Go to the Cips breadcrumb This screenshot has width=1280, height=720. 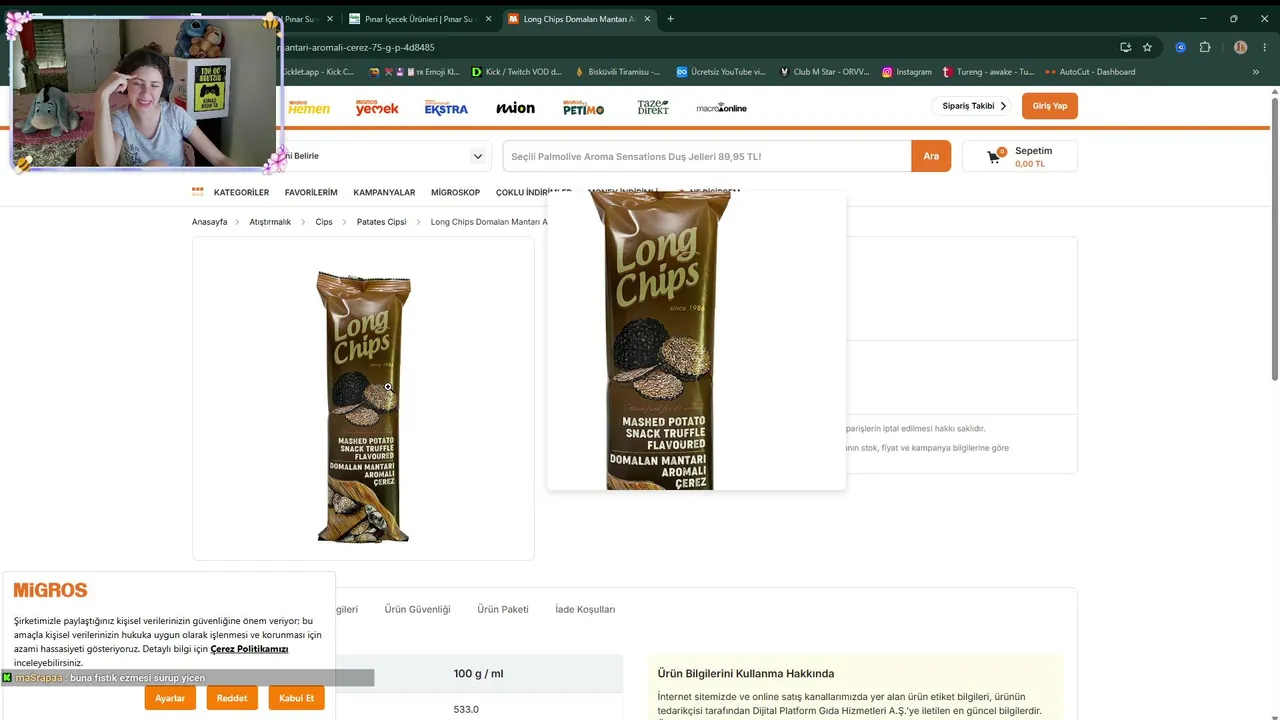pos(324,222)
